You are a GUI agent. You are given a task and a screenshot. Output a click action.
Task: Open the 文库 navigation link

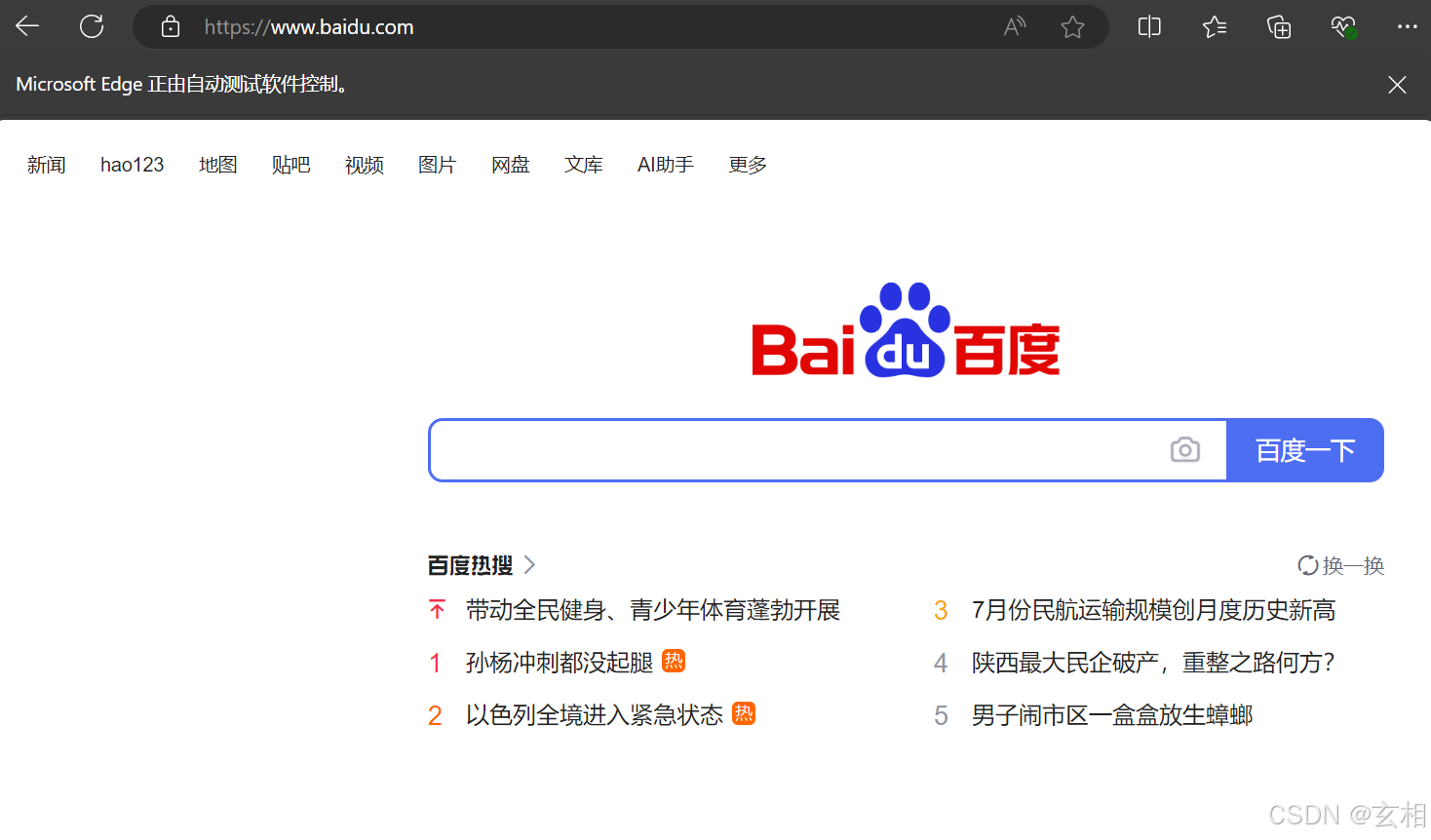(x=584, y=165)
